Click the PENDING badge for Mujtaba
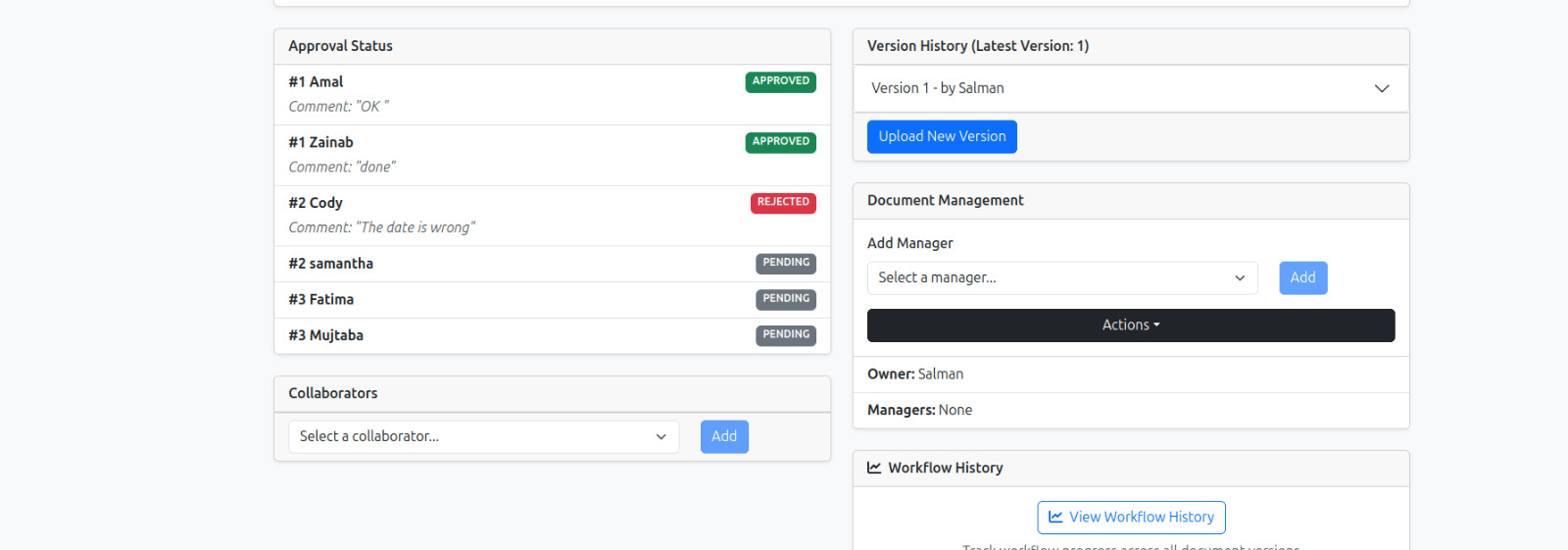 click(786, 335)
